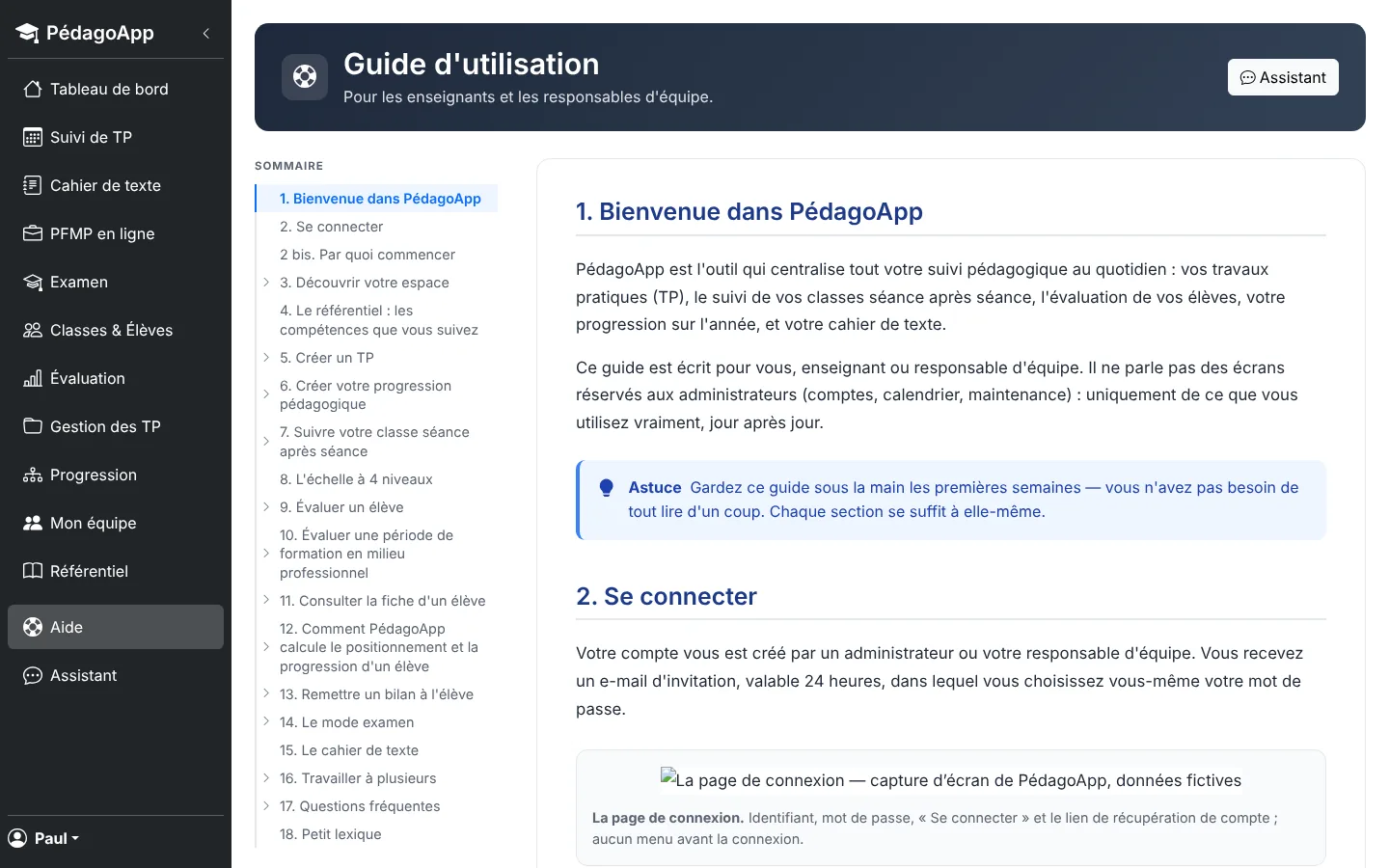Click the PédagoApp graduation cap logo
This screenshot has width=1389, height=868.
tap(27, 33)
